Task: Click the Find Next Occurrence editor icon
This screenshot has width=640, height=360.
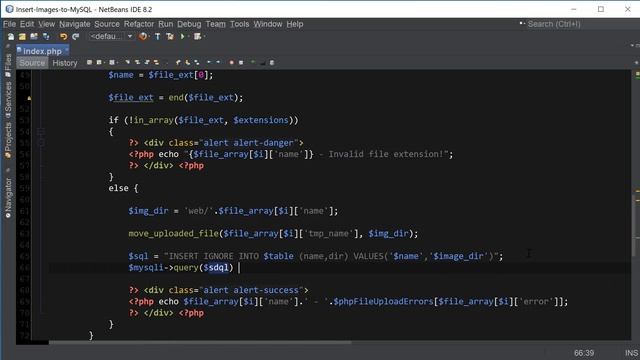Action: pos(147,62)
